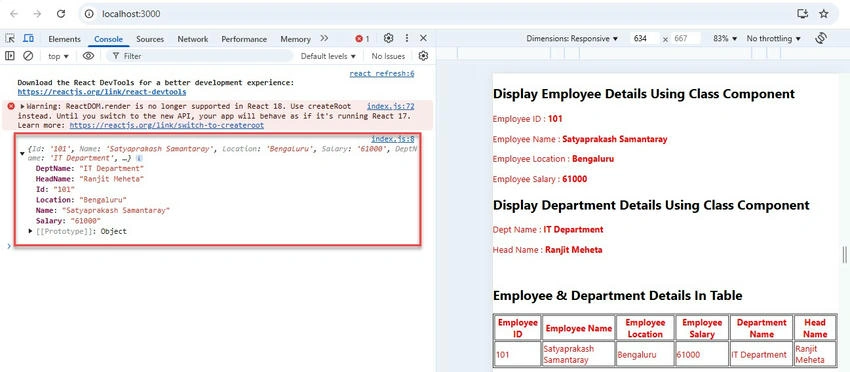Show more DevTools tabs chevron

coord(324,39)
